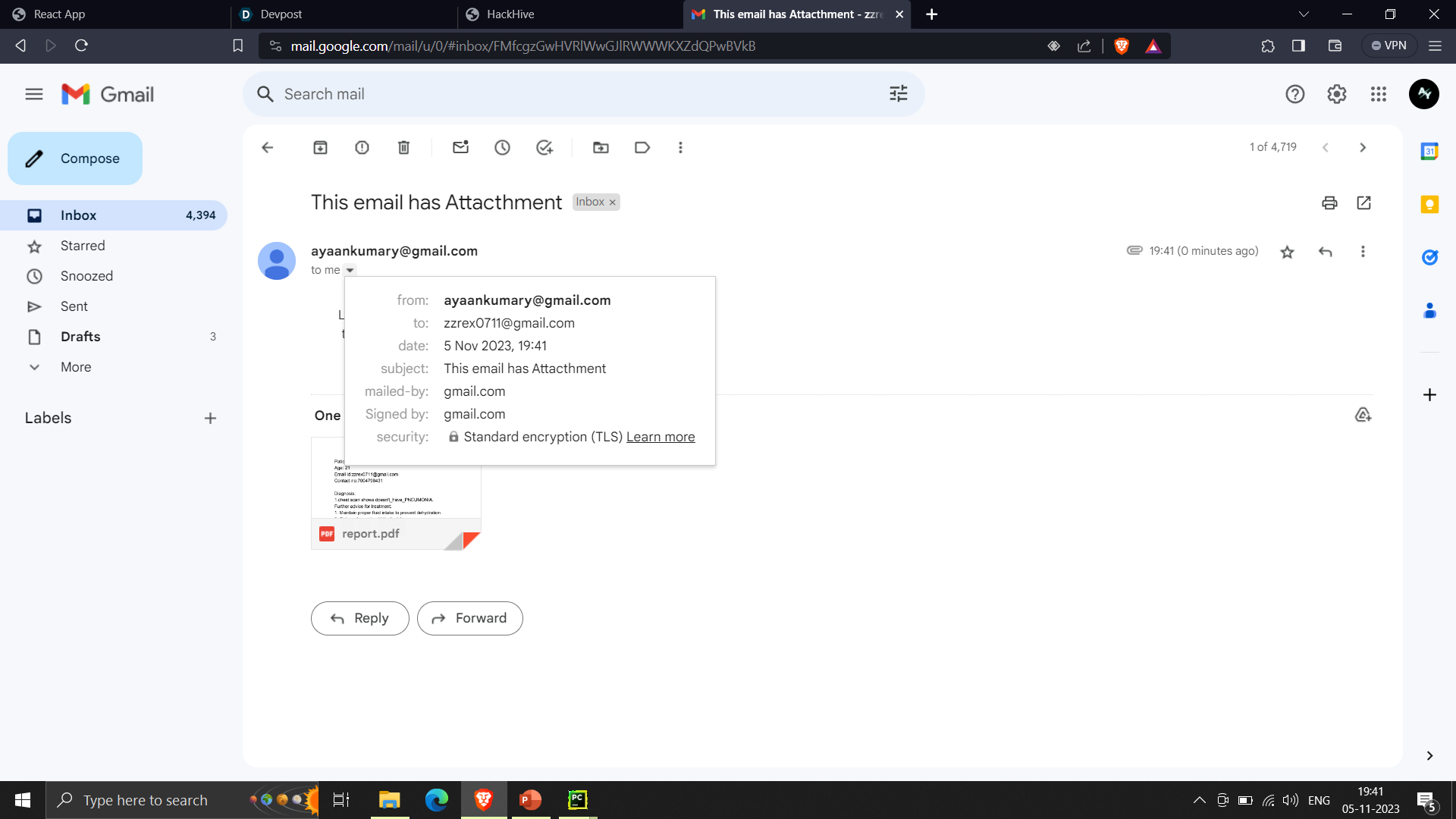Collapse the details arrow next to 'to me'
The image size is (1456, 819).
(350, 270)
